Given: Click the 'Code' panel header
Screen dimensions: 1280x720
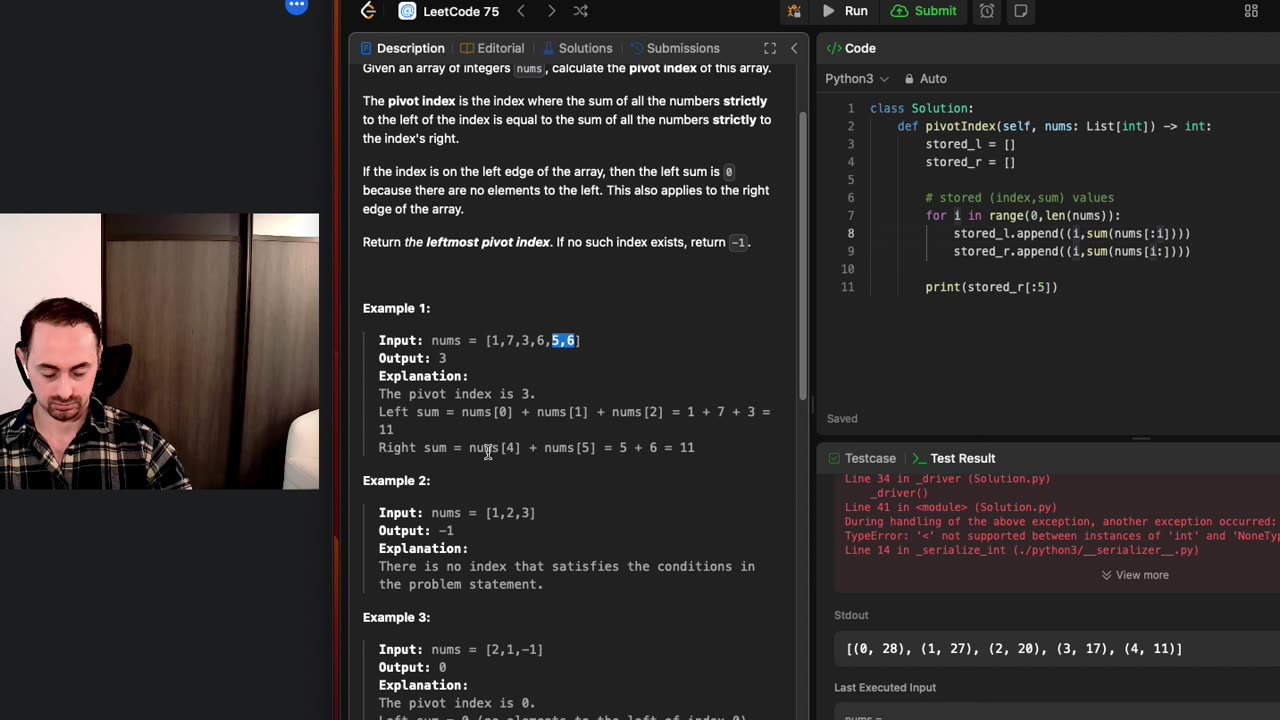Looking at the screenshot, I should [851, 48].
